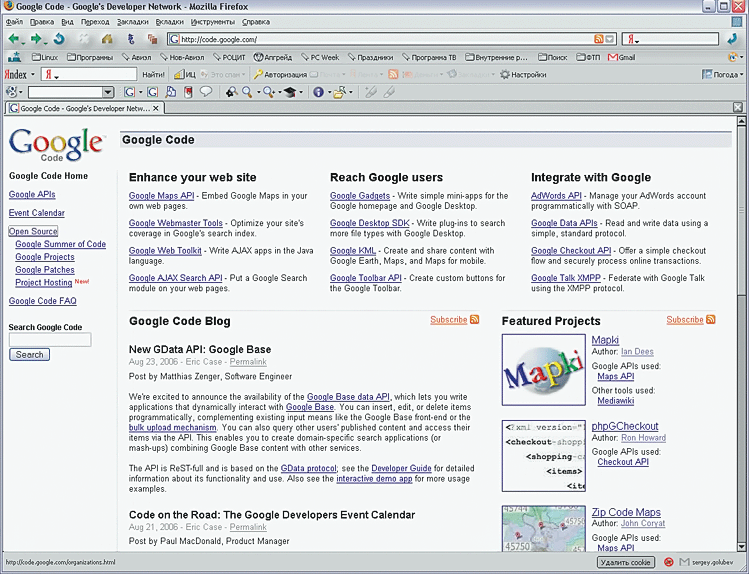This screenshot has height=574, width=749.
Task: Click the folder with magnifier icon
Action: point(339,92)
